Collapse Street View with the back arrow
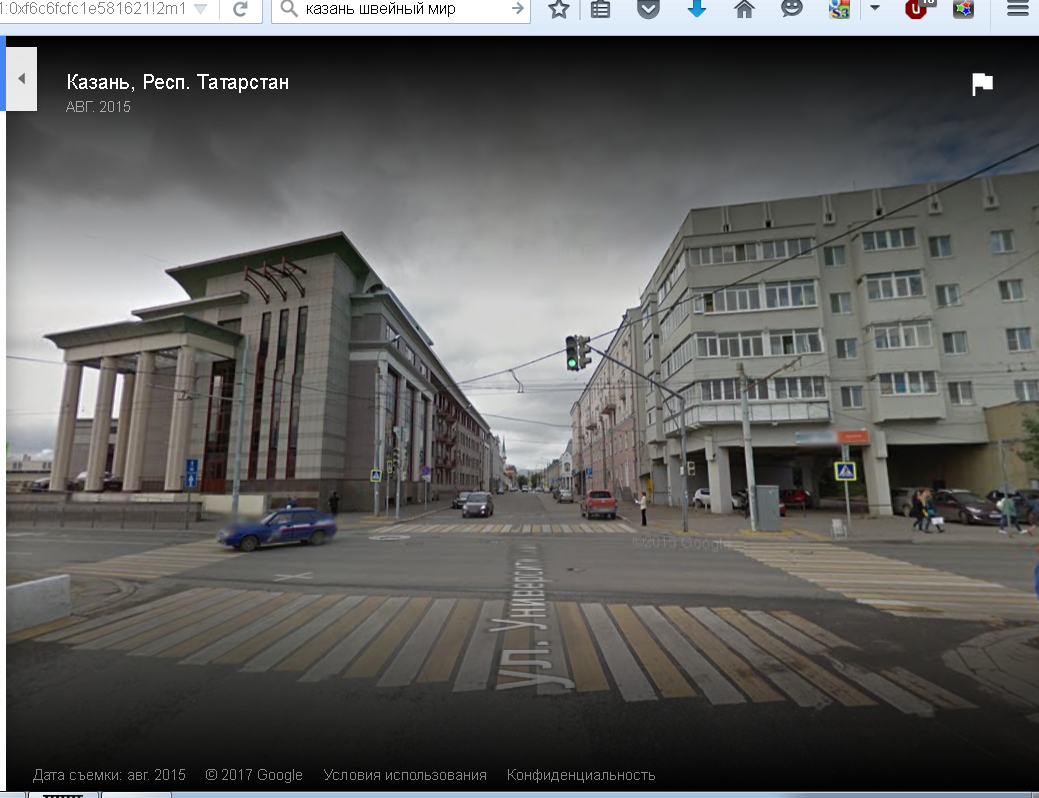 21,79
